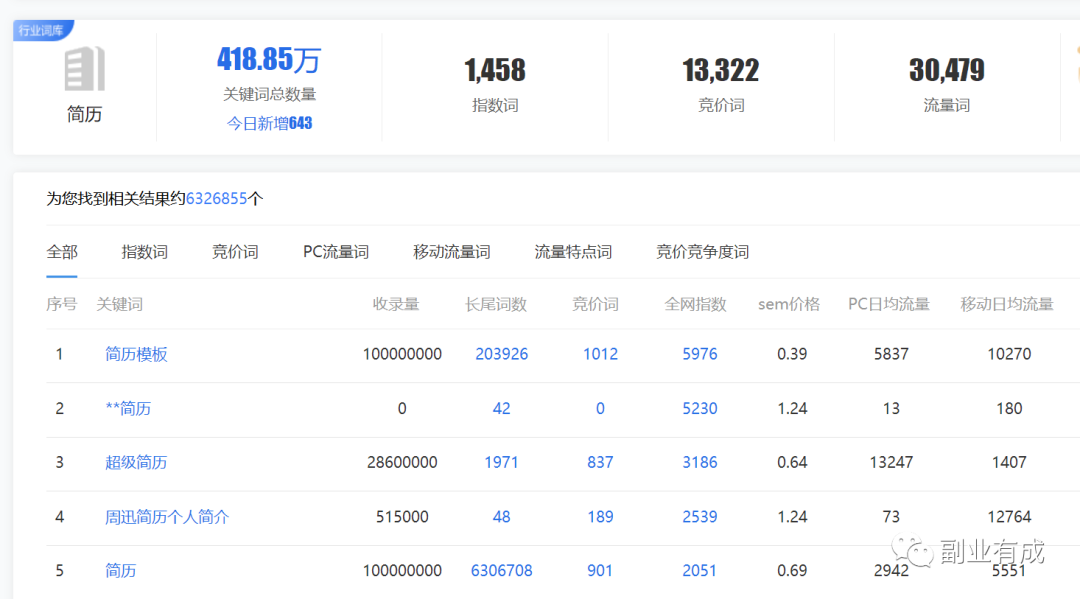Click index value 5976
The height and width of the screenshot is (599, 1080).
(700, 354)
